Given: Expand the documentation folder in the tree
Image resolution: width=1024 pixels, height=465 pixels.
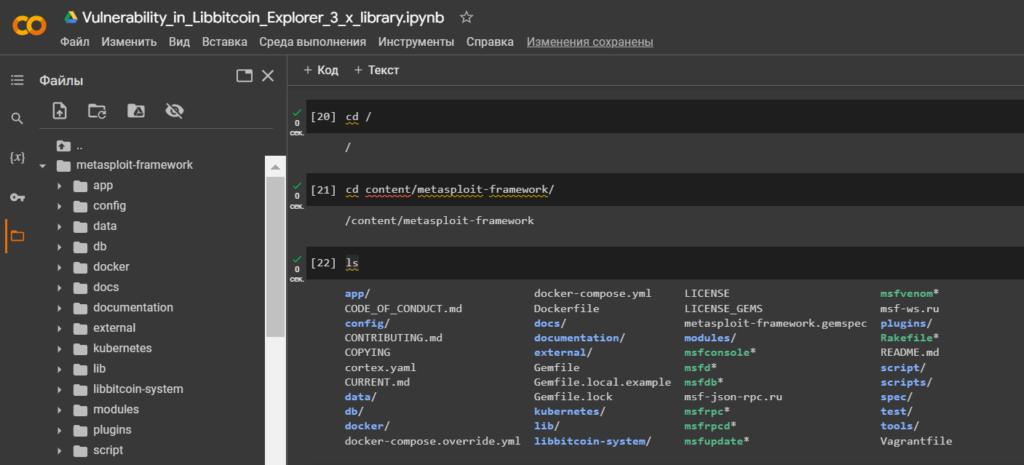Looking at the screenshot, I should click(59, 308).
